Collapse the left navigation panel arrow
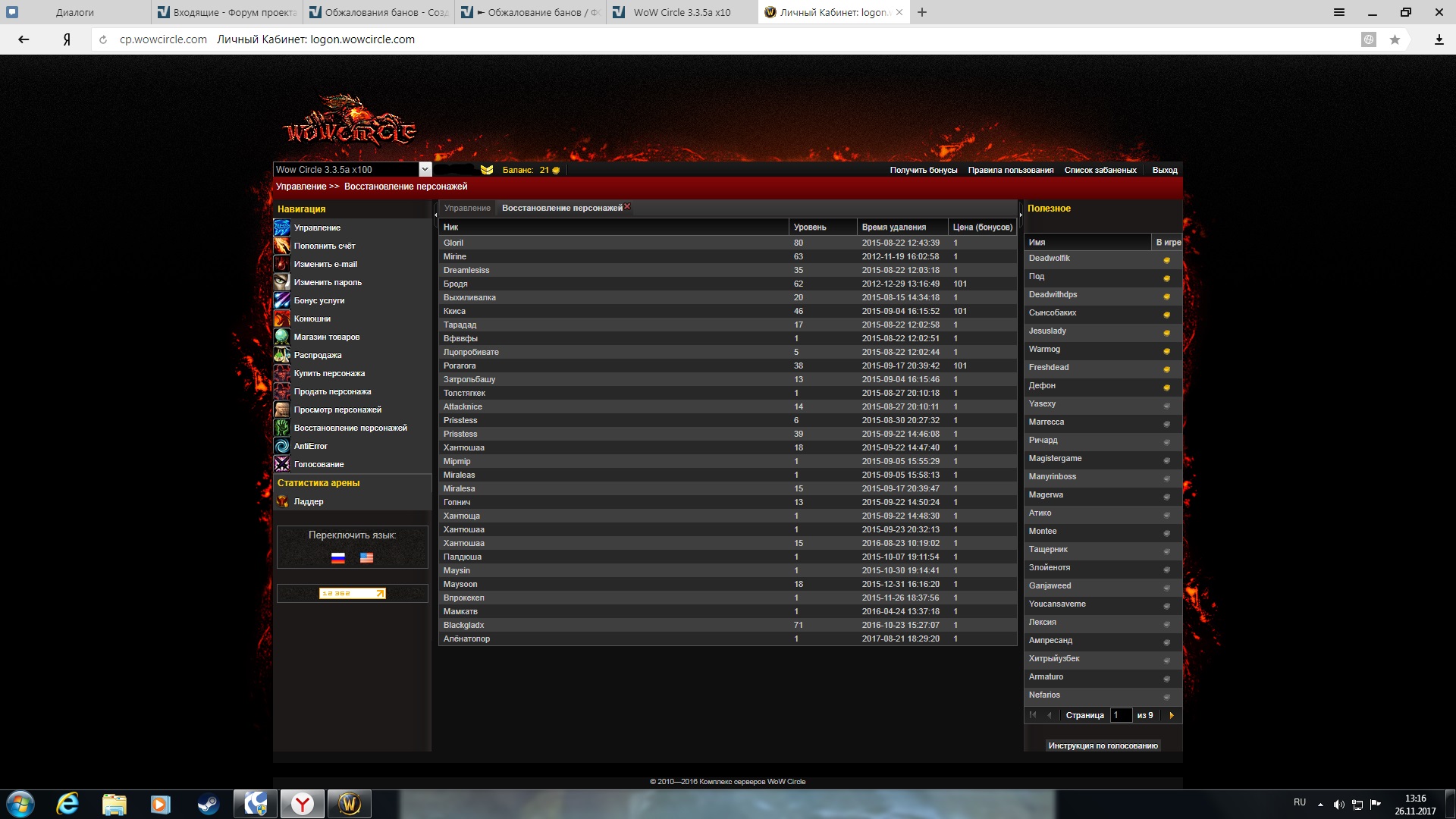 [x=435, y=215]
